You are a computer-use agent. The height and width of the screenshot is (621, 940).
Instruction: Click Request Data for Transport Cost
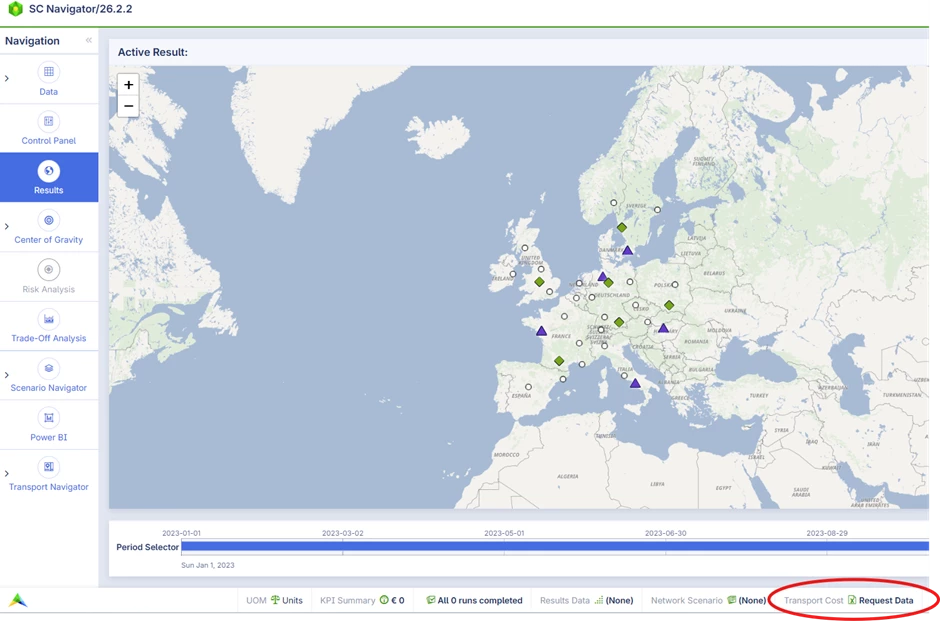[x=886, y=600]
